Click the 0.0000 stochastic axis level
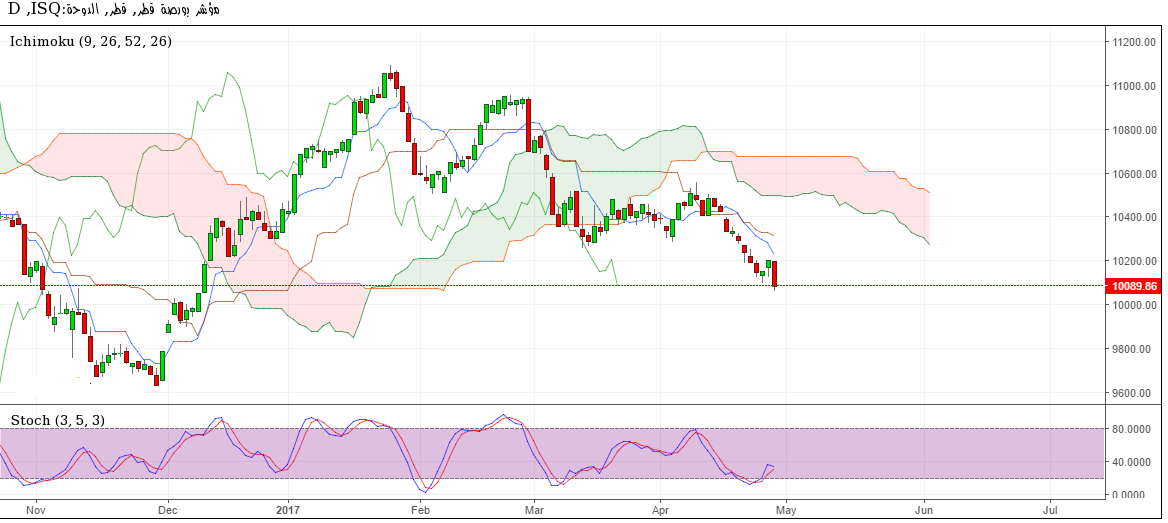 pos(1134,495)
